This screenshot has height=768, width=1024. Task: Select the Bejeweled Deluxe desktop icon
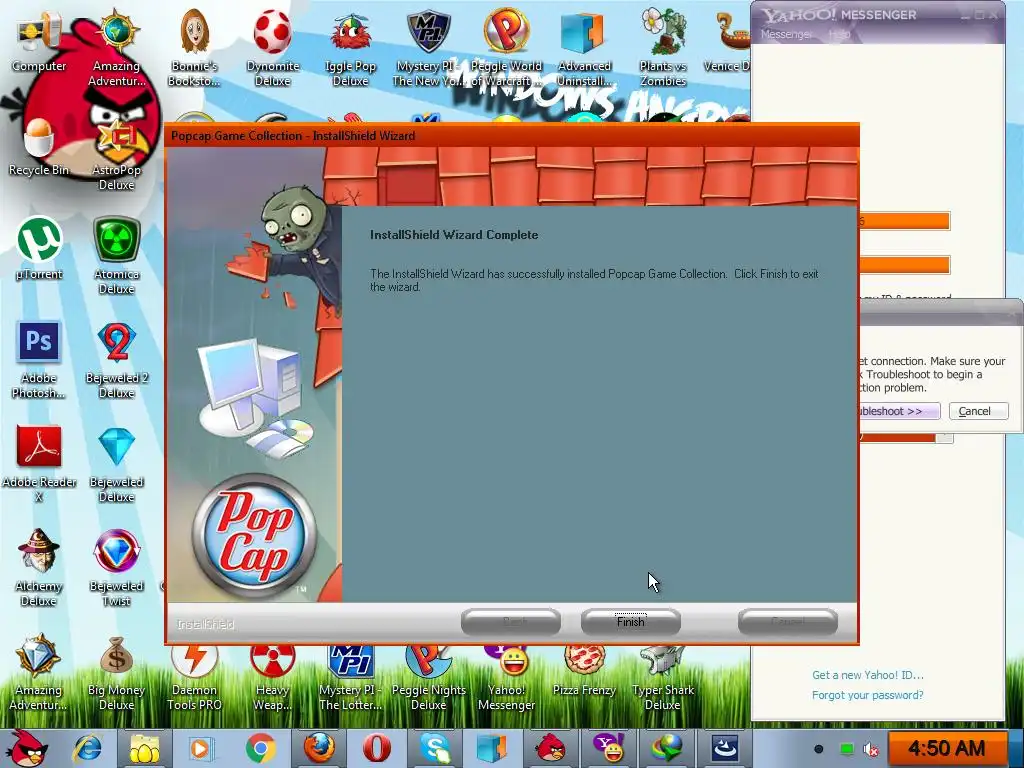pos(116,464)
